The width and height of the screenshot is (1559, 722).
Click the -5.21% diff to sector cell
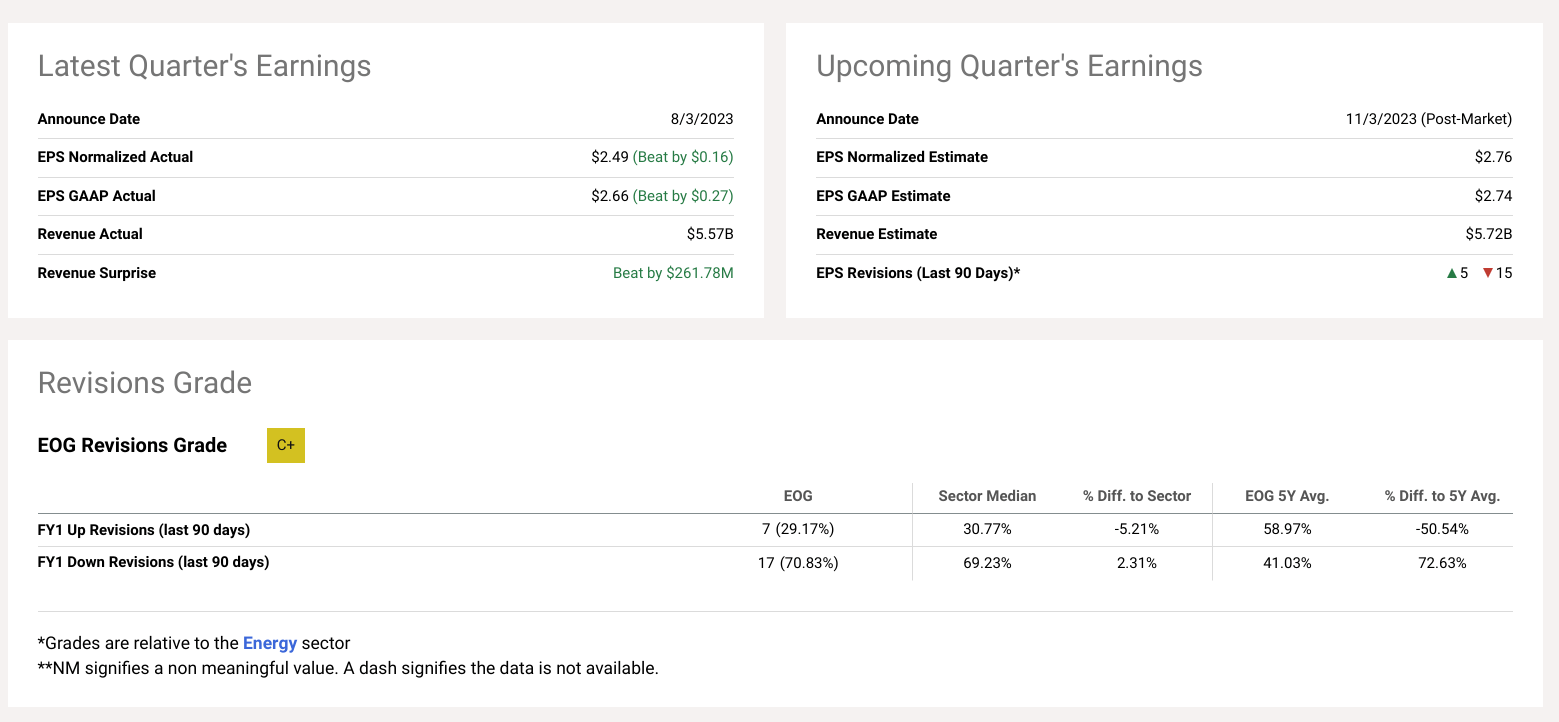coord(1137,530)
